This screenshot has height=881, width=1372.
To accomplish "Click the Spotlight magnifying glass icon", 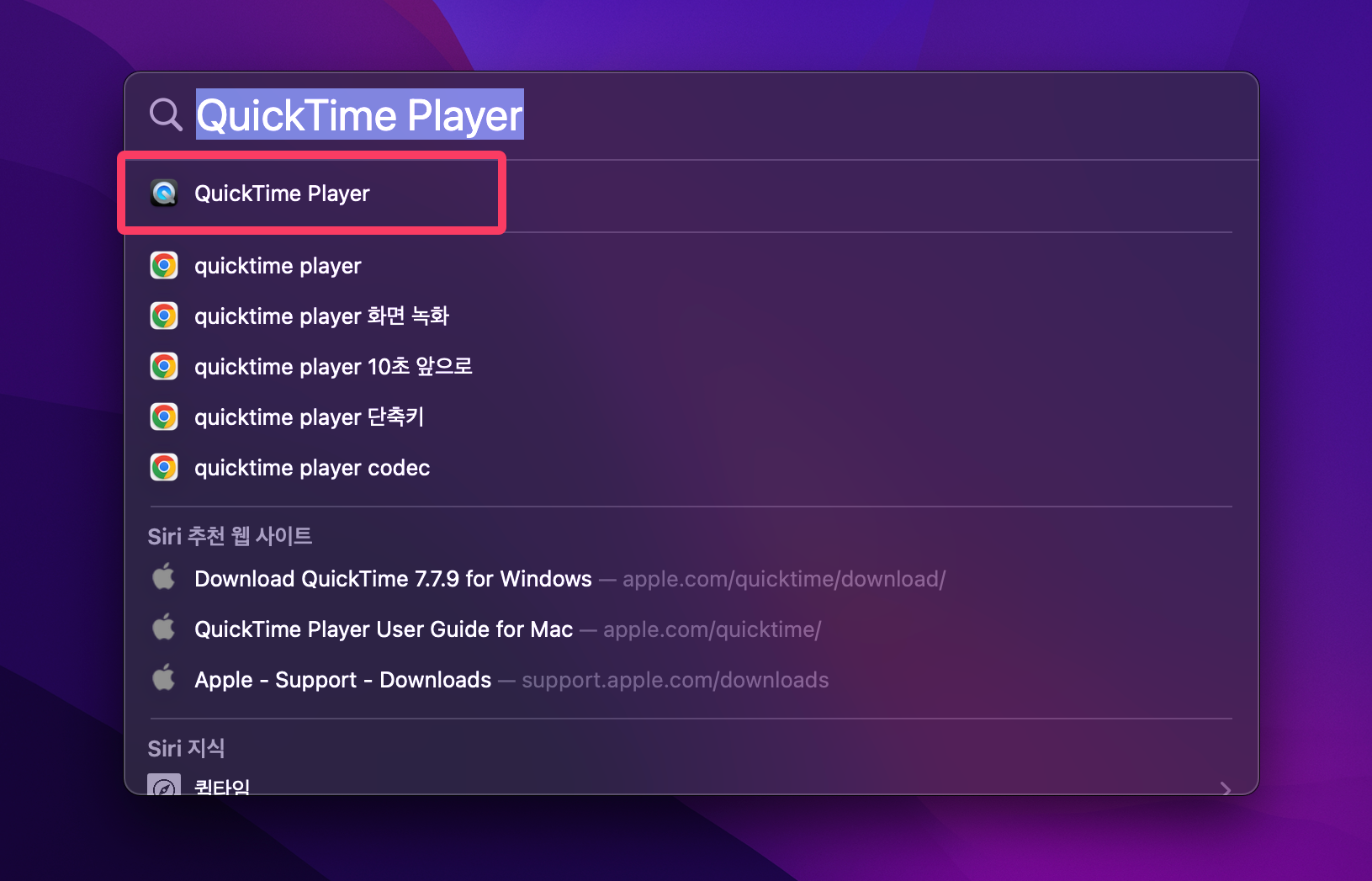I will tap(166, 114).
